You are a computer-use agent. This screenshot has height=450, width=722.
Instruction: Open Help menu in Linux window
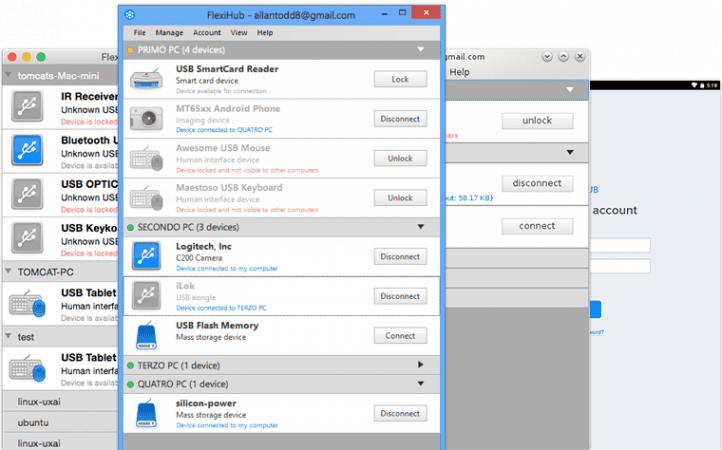point(459,72)
